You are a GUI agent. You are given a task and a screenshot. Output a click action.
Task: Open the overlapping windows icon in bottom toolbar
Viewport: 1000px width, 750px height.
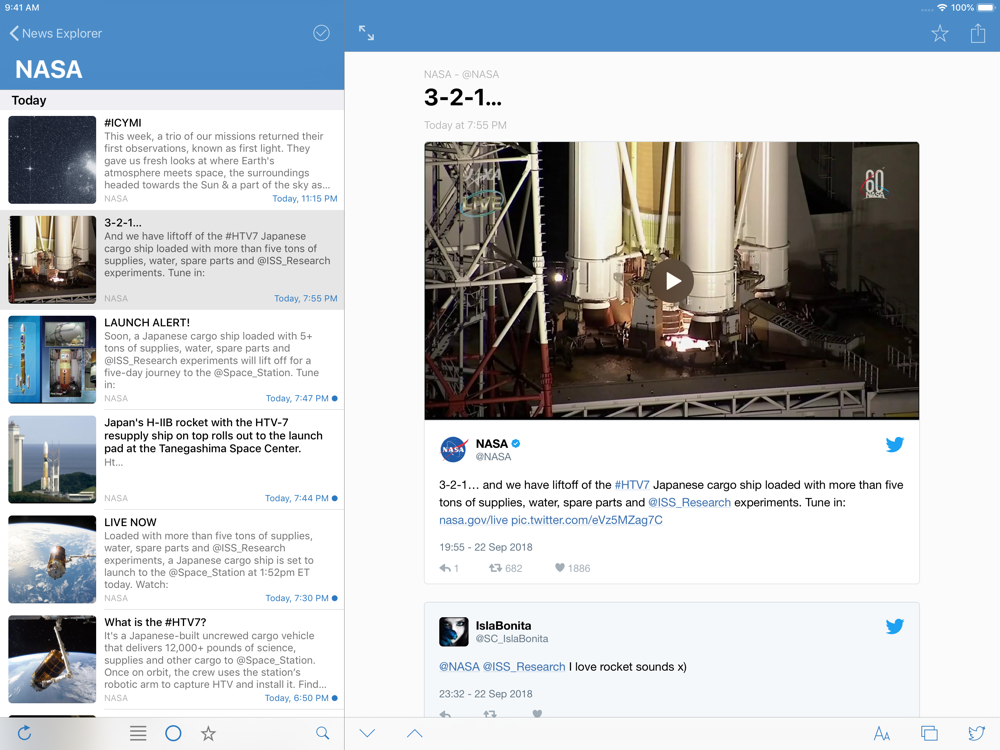(x=929, y=734)
